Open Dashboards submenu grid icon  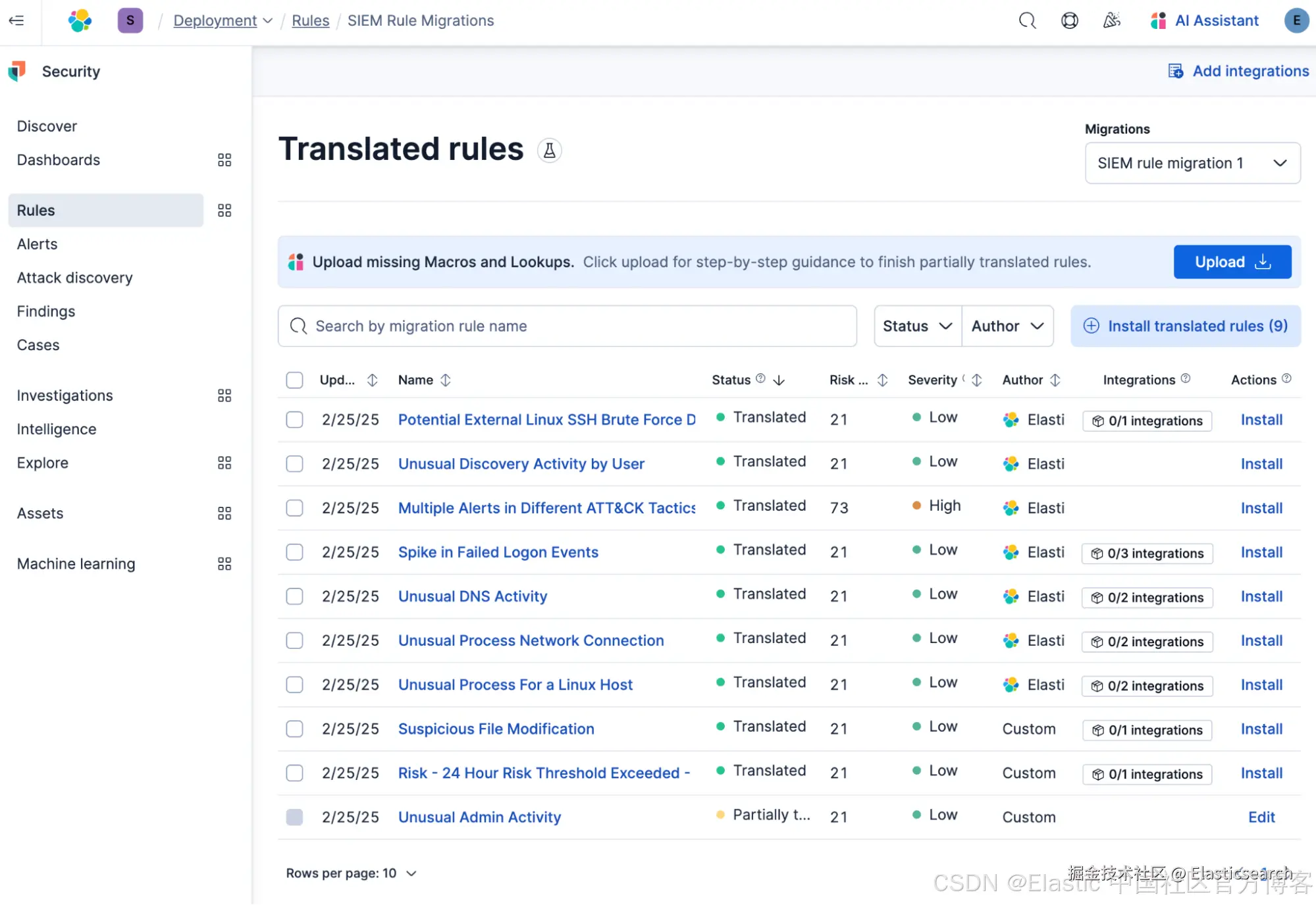click(224, 160)
